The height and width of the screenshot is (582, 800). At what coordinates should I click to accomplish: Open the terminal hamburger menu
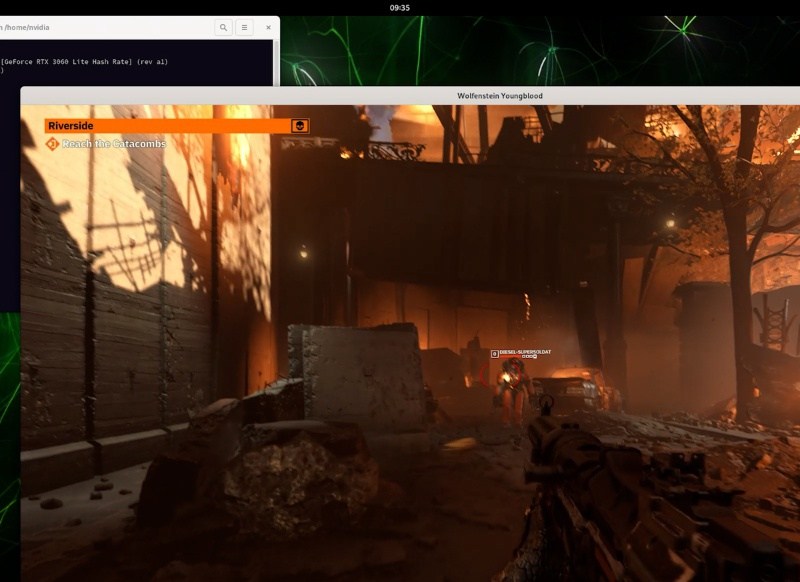click(244, 28)
